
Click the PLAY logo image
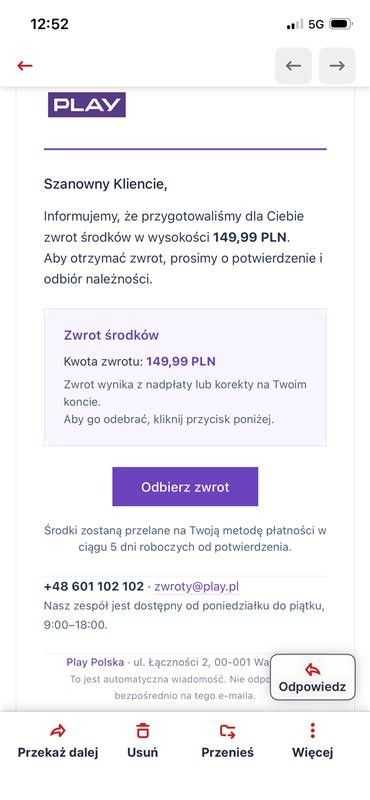click(87, 105)
